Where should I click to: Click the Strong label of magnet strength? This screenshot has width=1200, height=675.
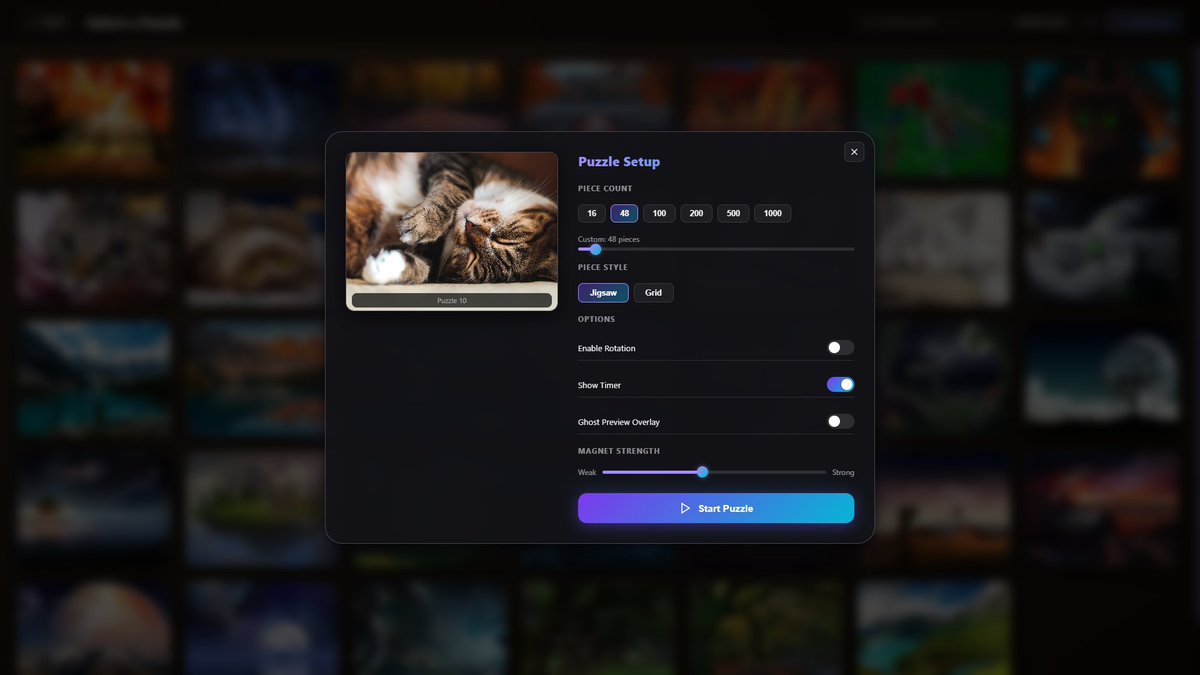tap(843, 472)
